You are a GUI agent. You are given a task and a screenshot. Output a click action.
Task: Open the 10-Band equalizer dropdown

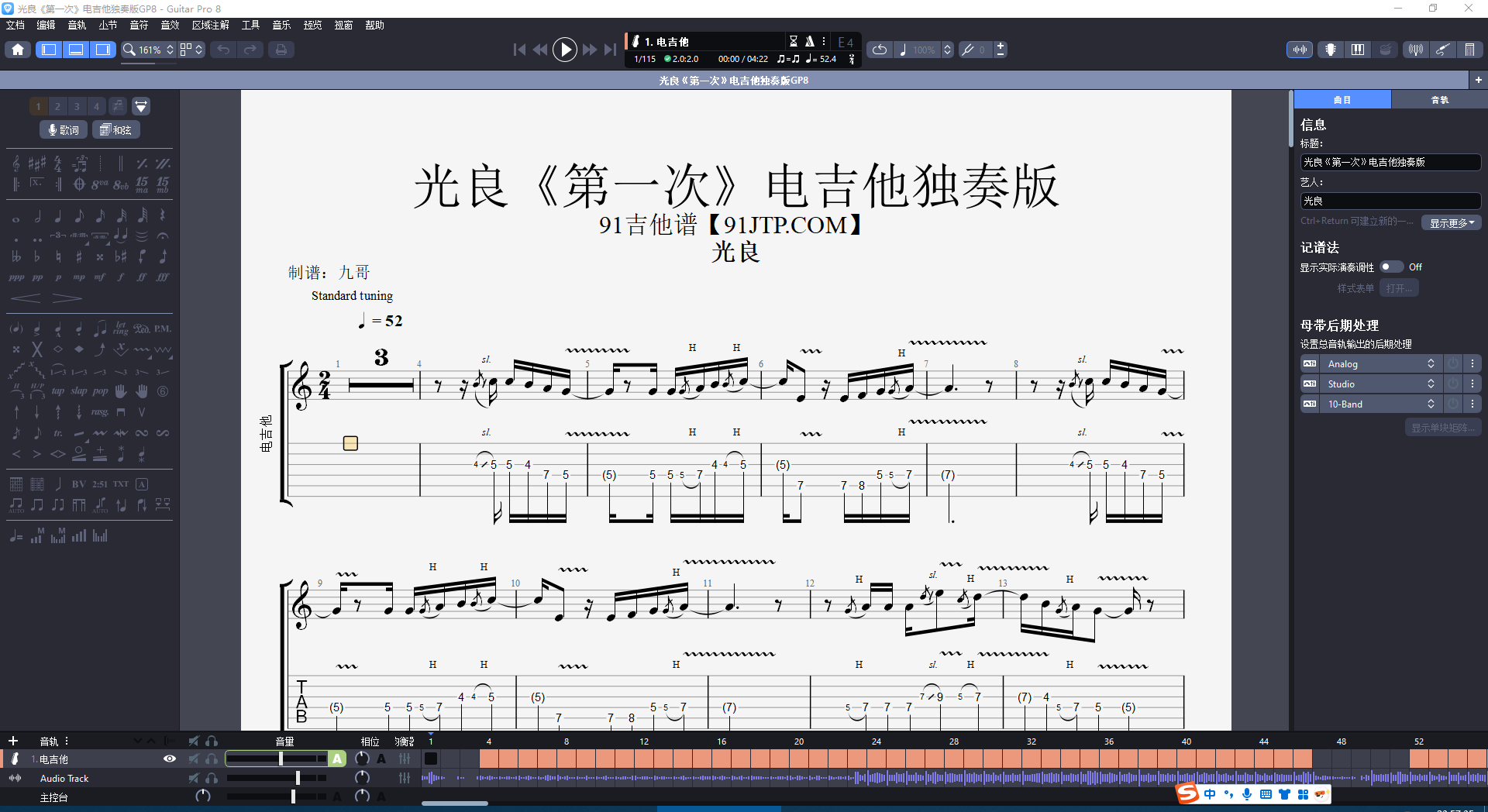(x=1380, y=404)
